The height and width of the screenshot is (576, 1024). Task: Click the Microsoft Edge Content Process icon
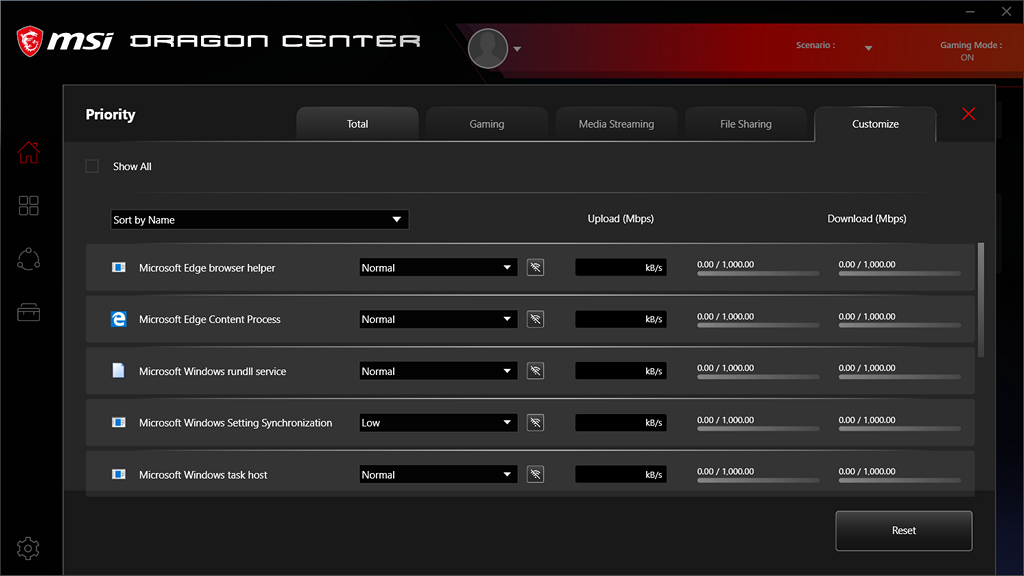[119, 319]
